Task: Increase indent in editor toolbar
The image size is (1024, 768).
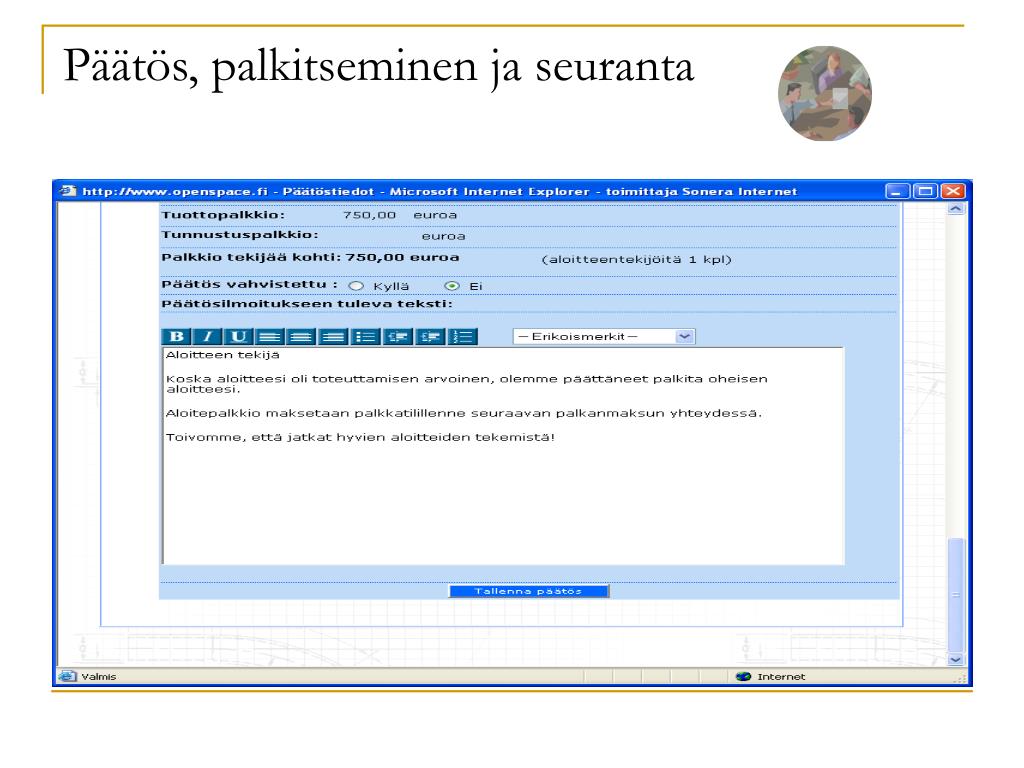Action: [430, 336]
